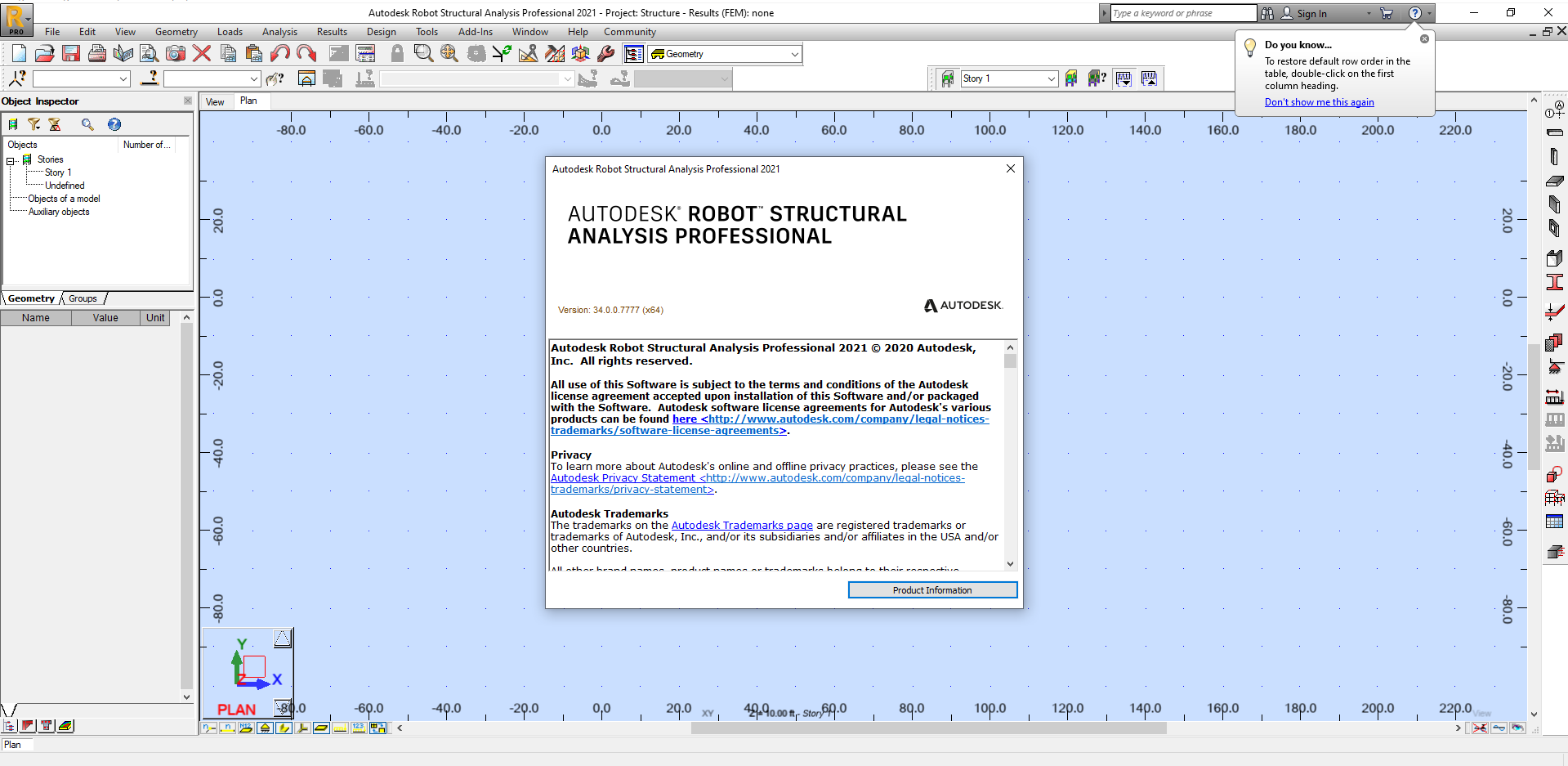
Task: Click the search magnifier in Object Inspector
Action: coord(87,124)
